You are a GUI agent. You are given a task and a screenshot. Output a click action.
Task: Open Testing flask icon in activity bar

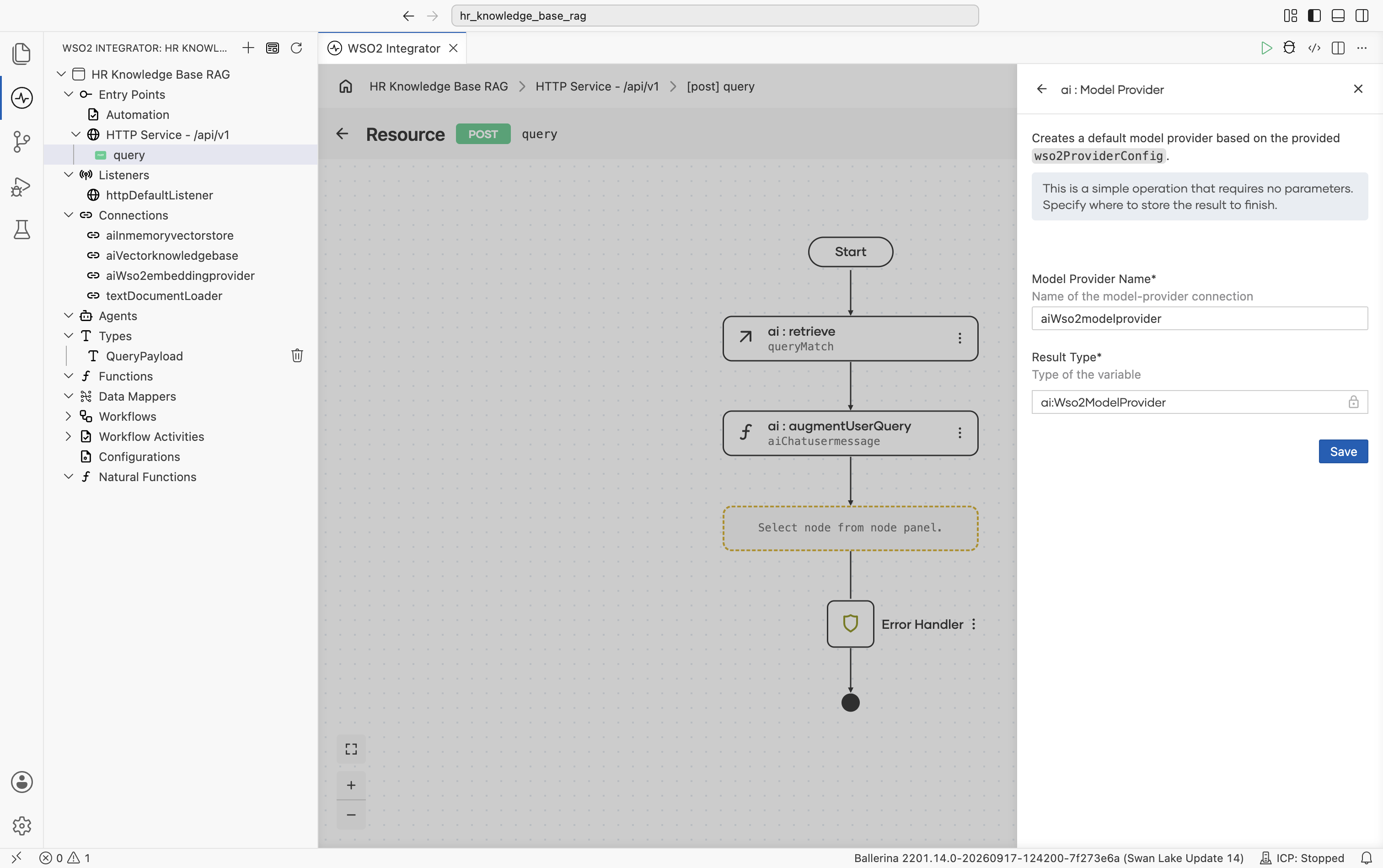coord(22,230)
